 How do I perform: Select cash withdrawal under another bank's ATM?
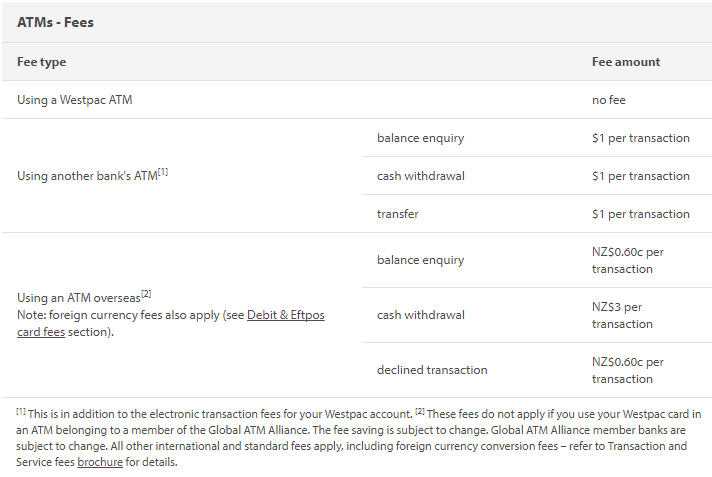[x=420, y=176]
